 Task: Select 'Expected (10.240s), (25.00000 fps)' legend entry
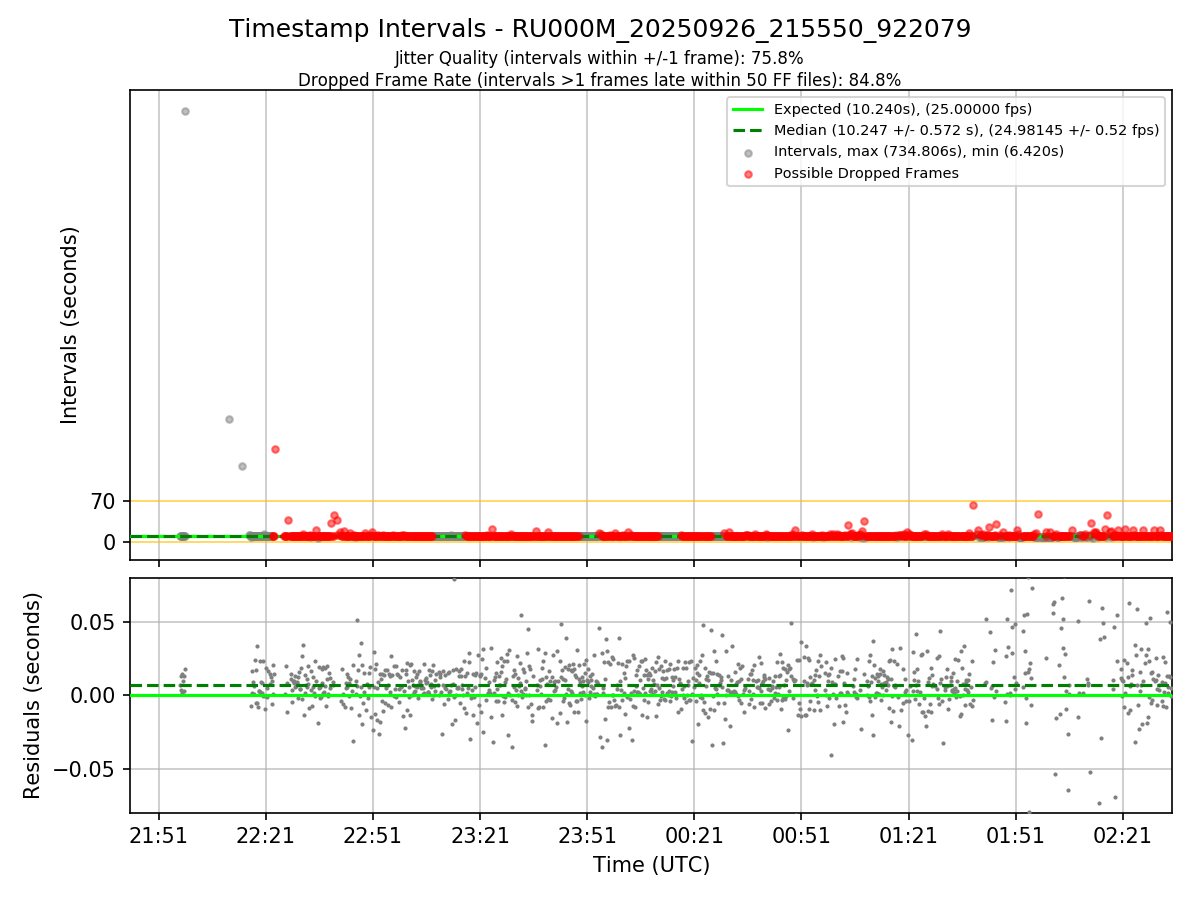[x=903, y=109]
